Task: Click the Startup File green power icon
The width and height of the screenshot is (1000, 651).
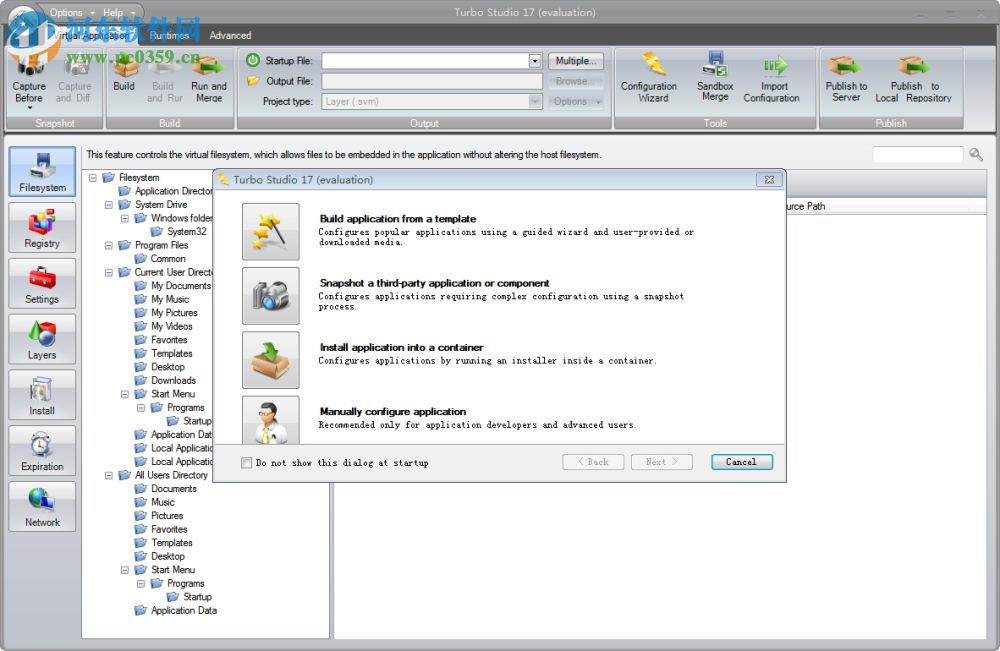Action: tap(253, 60)
